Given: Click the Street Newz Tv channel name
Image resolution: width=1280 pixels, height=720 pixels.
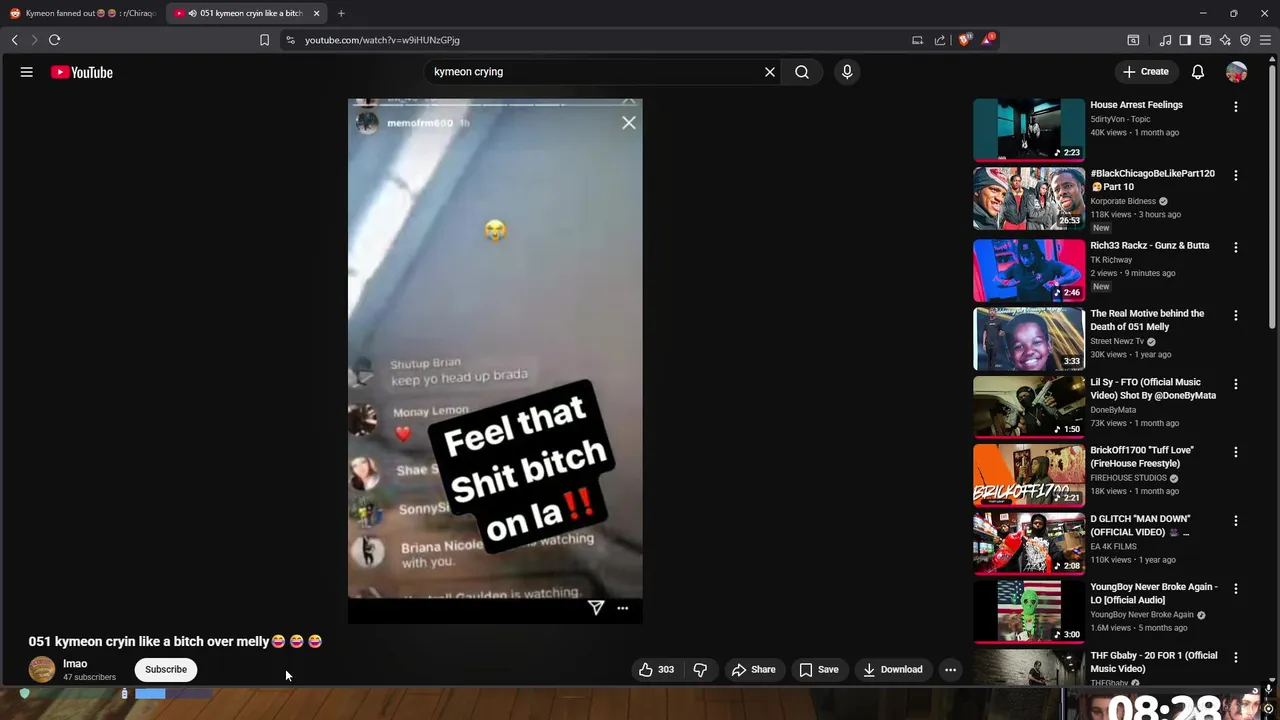Looking at the screenshot, I should point(1117,341).
